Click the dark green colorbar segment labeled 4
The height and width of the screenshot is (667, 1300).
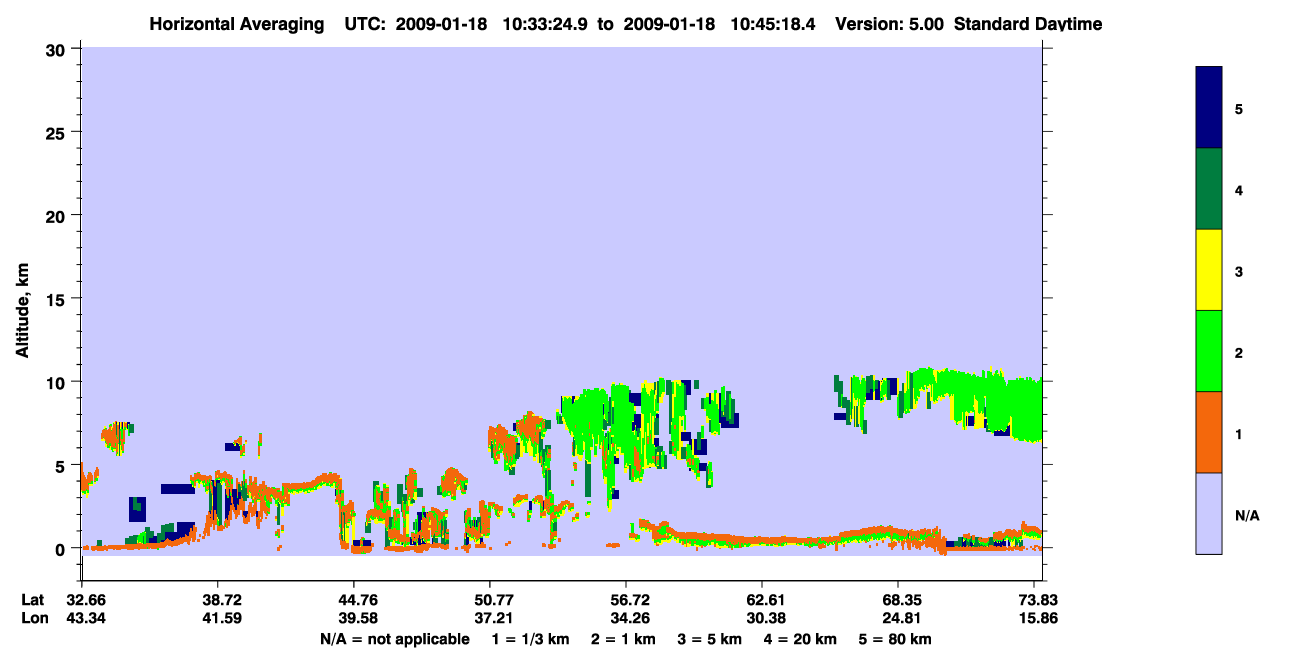coord(1209,189)
